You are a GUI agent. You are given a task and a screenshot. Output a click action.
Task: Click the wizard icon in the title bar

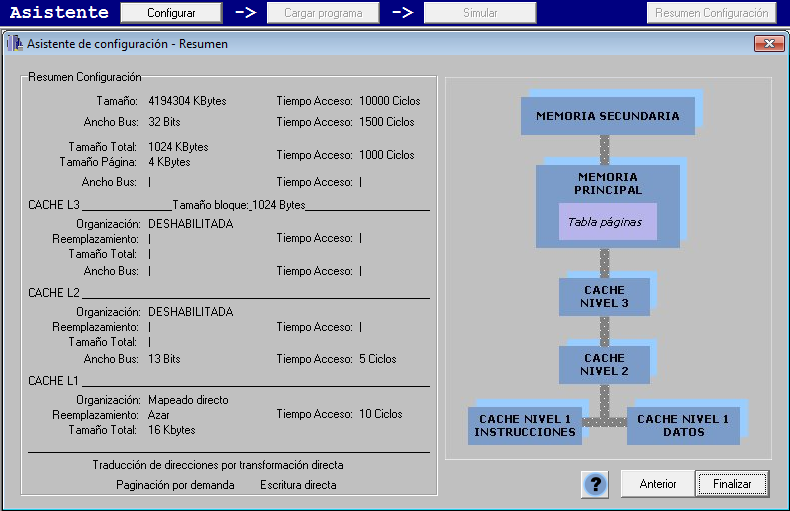point(15,43)
